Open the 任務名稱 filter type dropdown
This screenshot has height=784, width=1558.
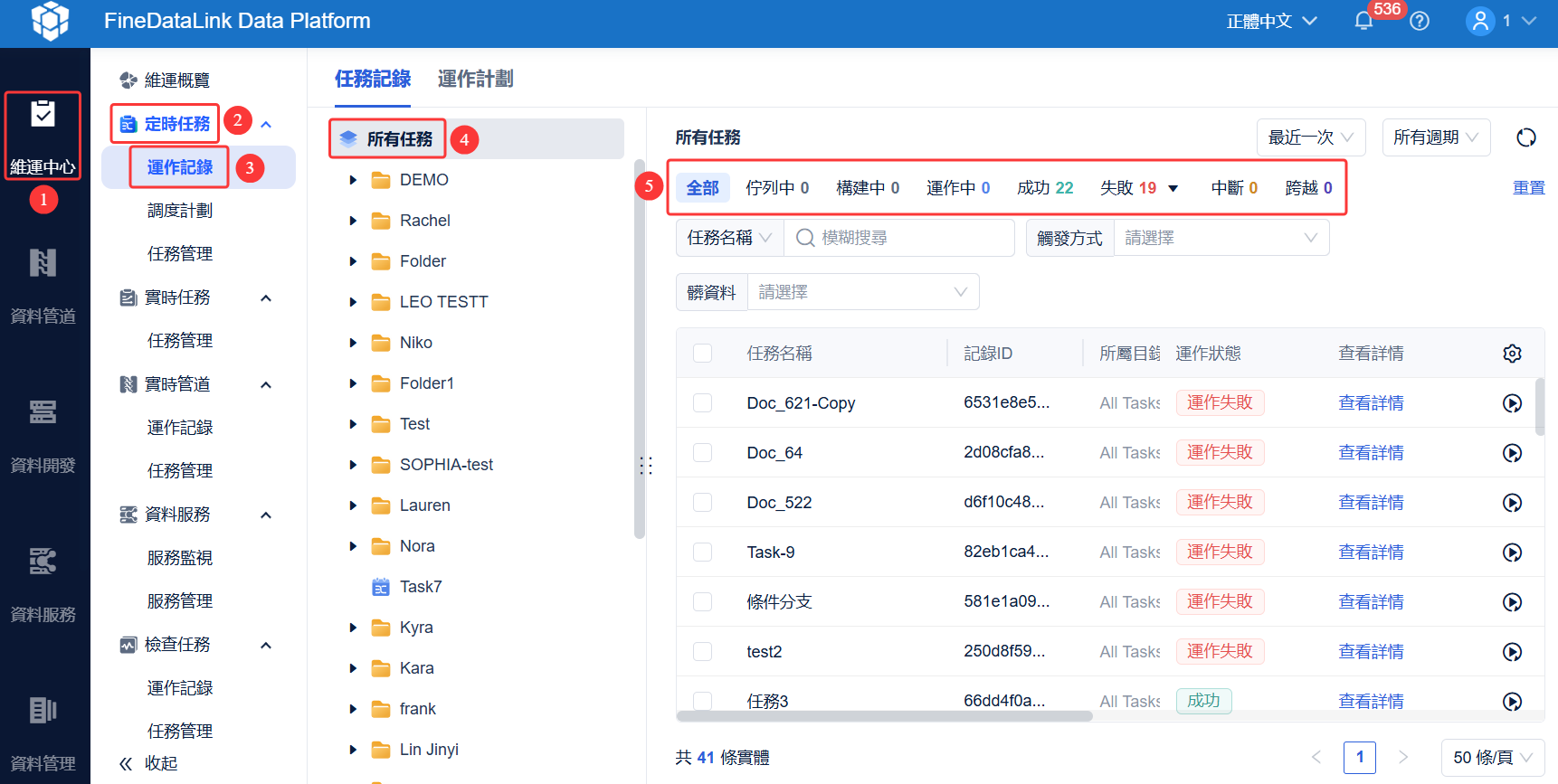tap(729, 238)
